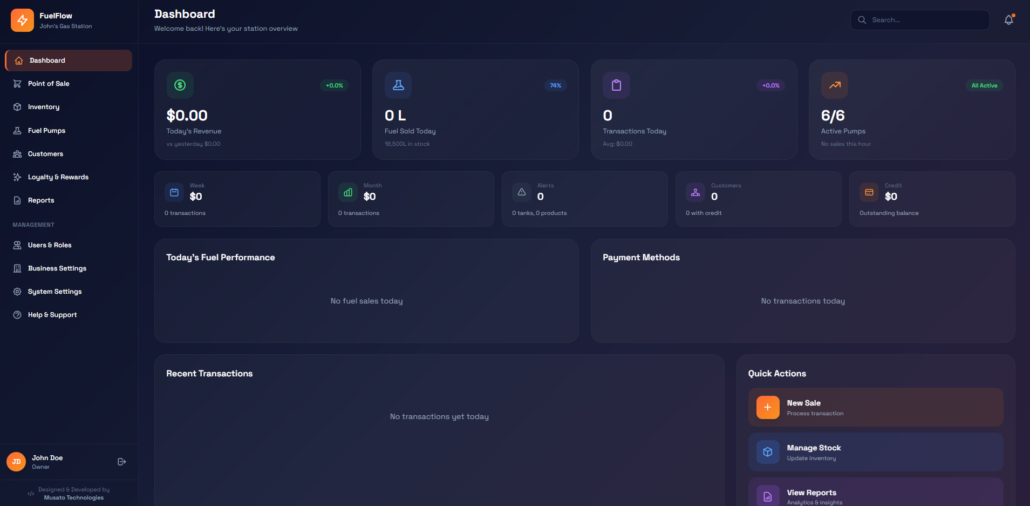
Task: Go to Inventory in the sidebar
Action: click(x=43, y=107)
